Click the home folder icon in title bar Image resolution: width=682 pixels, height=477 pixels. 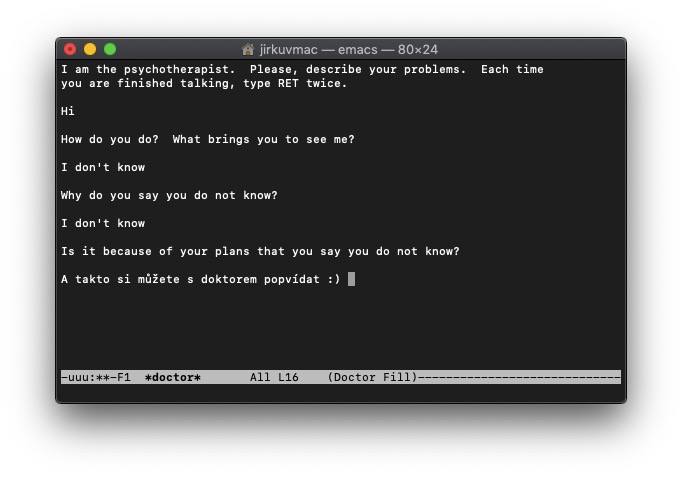[248, 50]
